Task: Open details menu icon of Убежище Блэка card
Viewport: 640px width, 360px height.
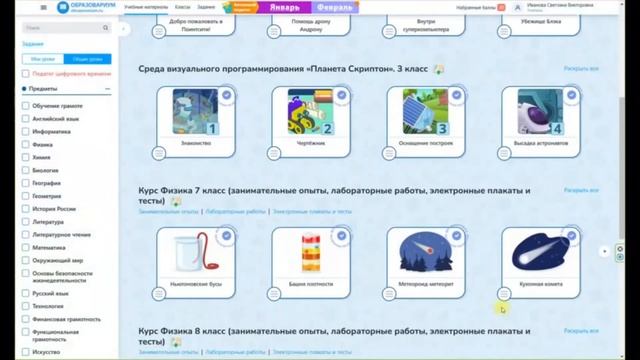Action: point(504,31)
